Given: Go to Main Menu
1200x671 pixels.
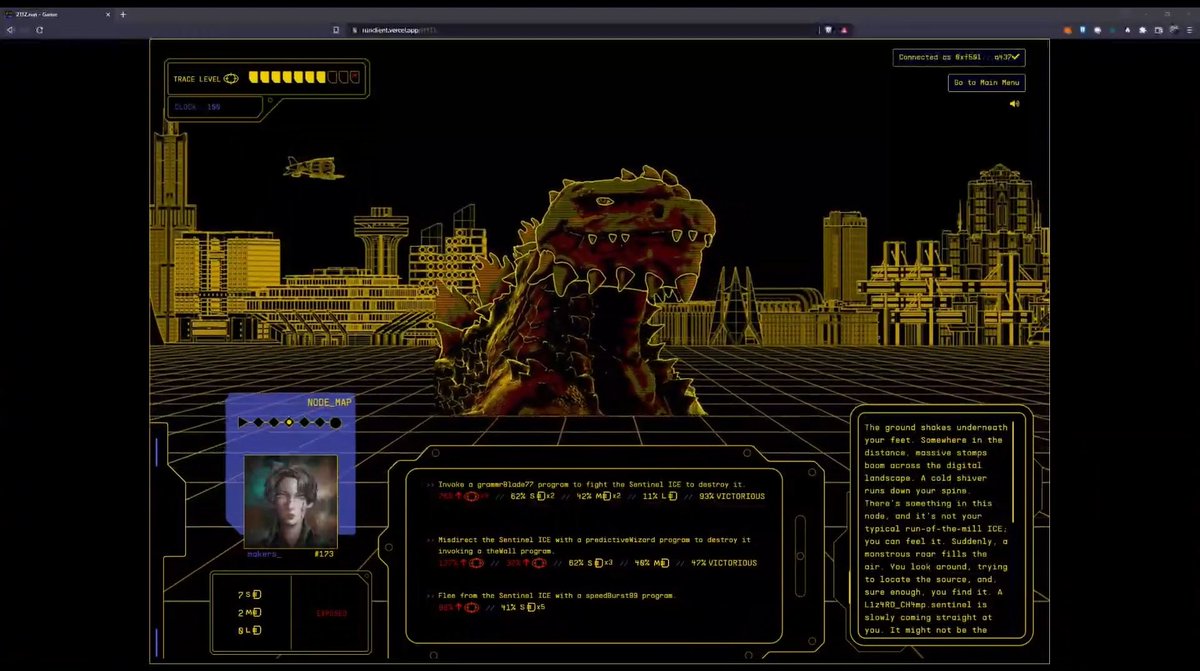Looking at the screenshot, I should (x=986, y=82).
